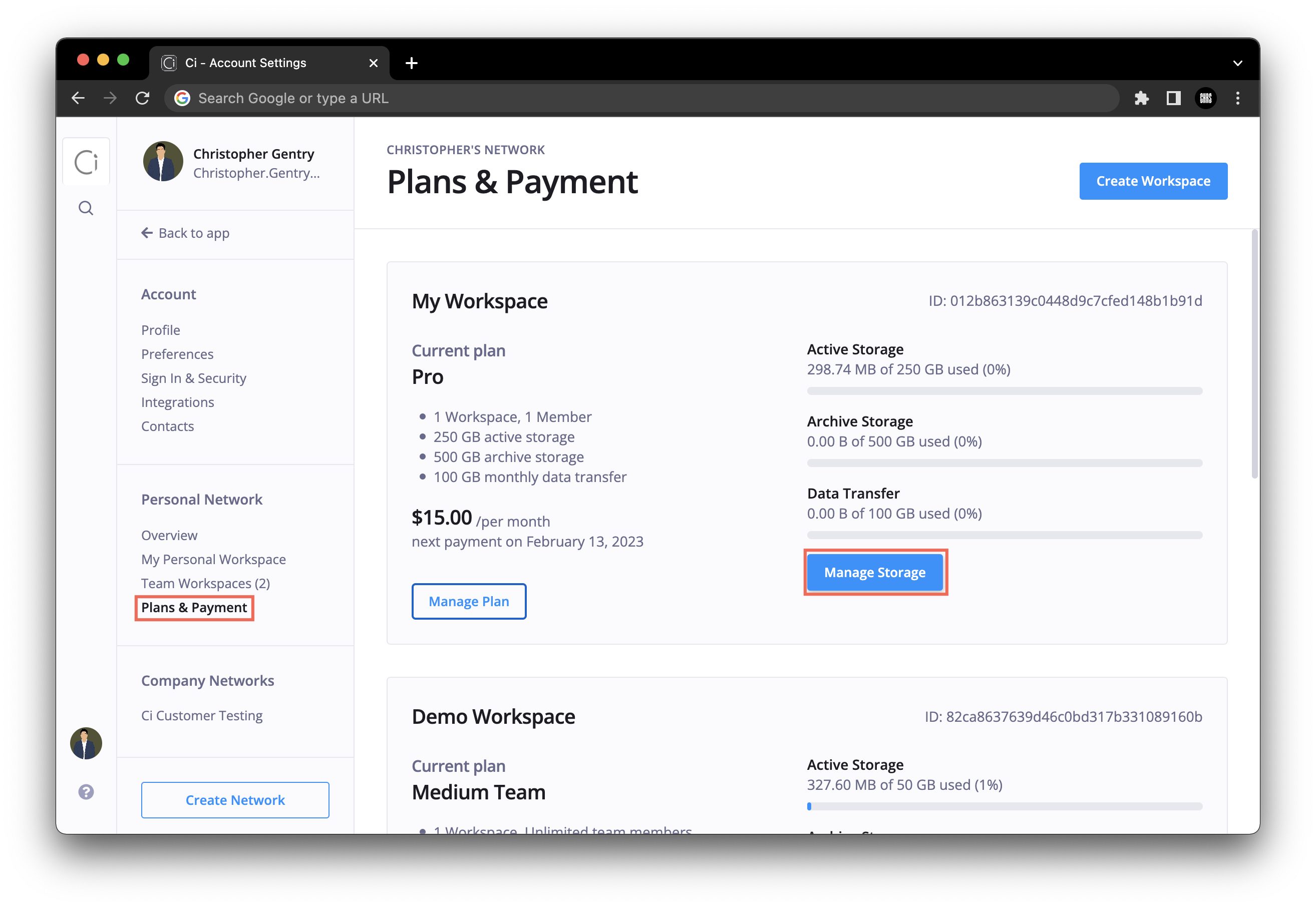The width and height of the screenshot is (1316, 908).
Task: Open Ci Customer Testing network
Action: [201, 715]
